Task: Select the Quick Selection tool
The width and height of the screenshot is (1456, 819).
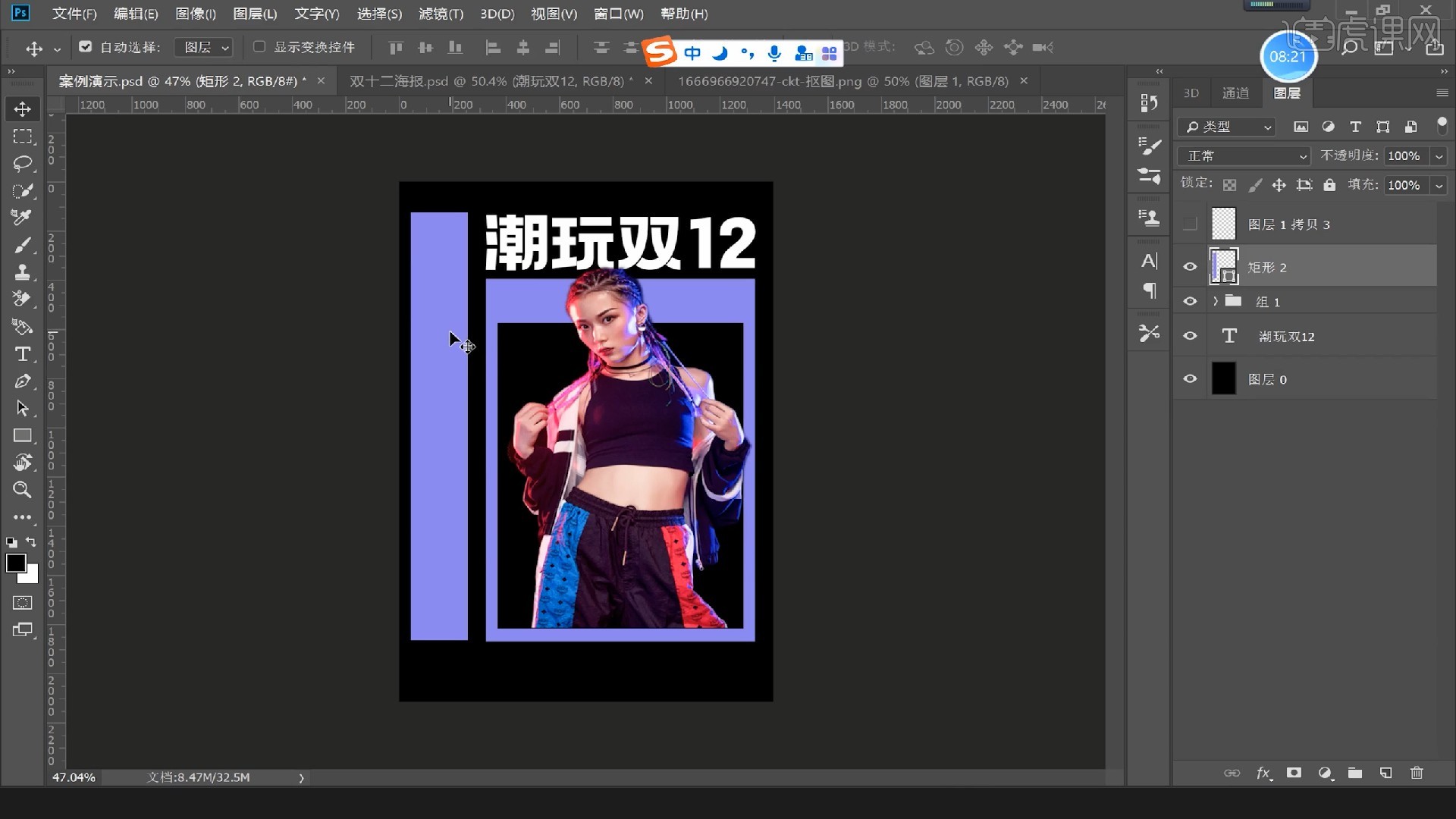Action: (x=22, y=191)
